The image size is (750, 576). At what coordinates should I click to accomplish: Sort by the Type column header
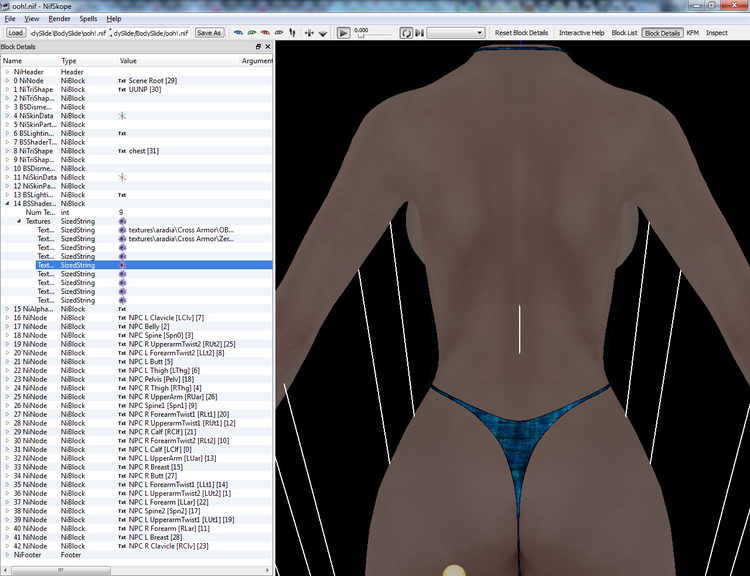click(88, 61)
